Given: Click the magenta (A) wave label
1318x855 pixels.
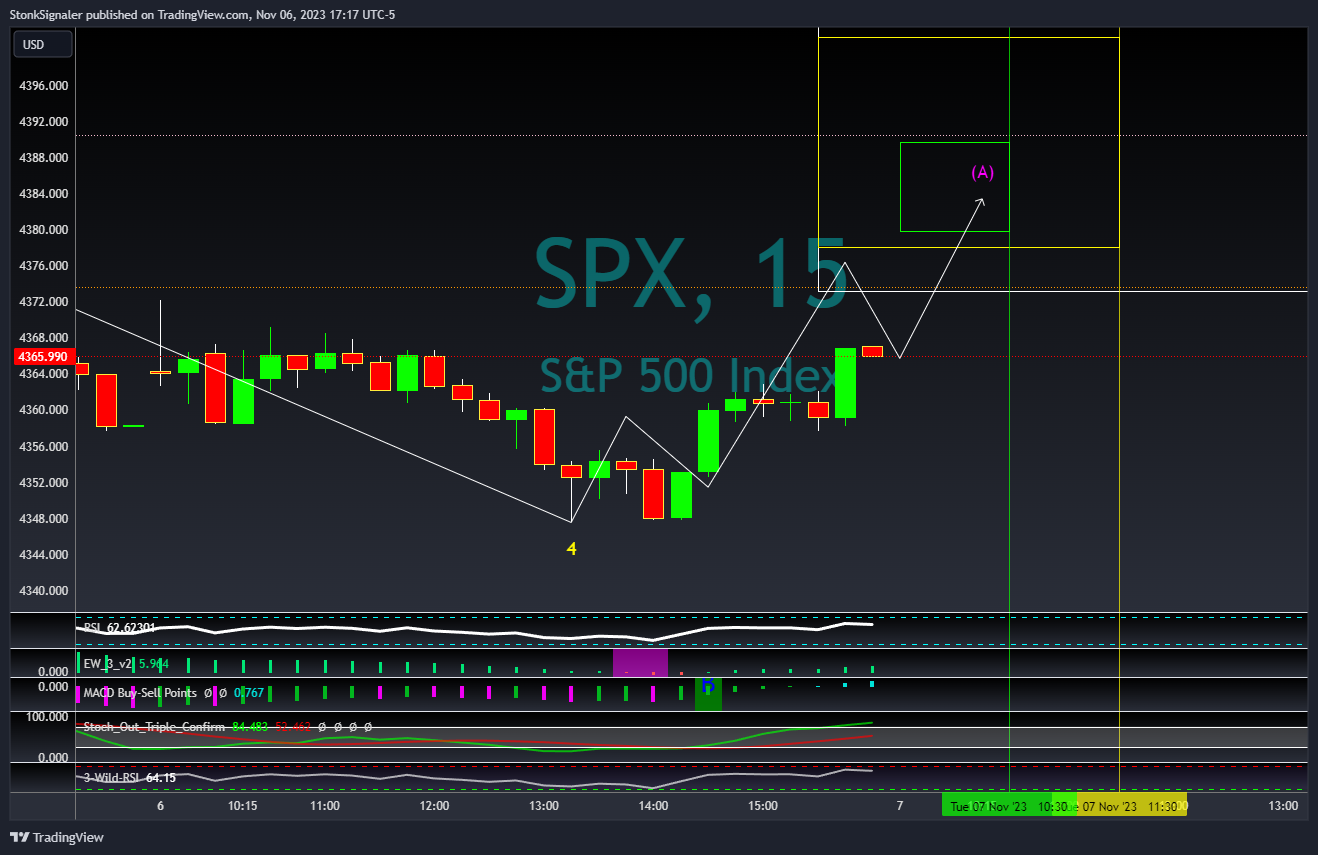Looking at the screenshot, I should (983, 172).
